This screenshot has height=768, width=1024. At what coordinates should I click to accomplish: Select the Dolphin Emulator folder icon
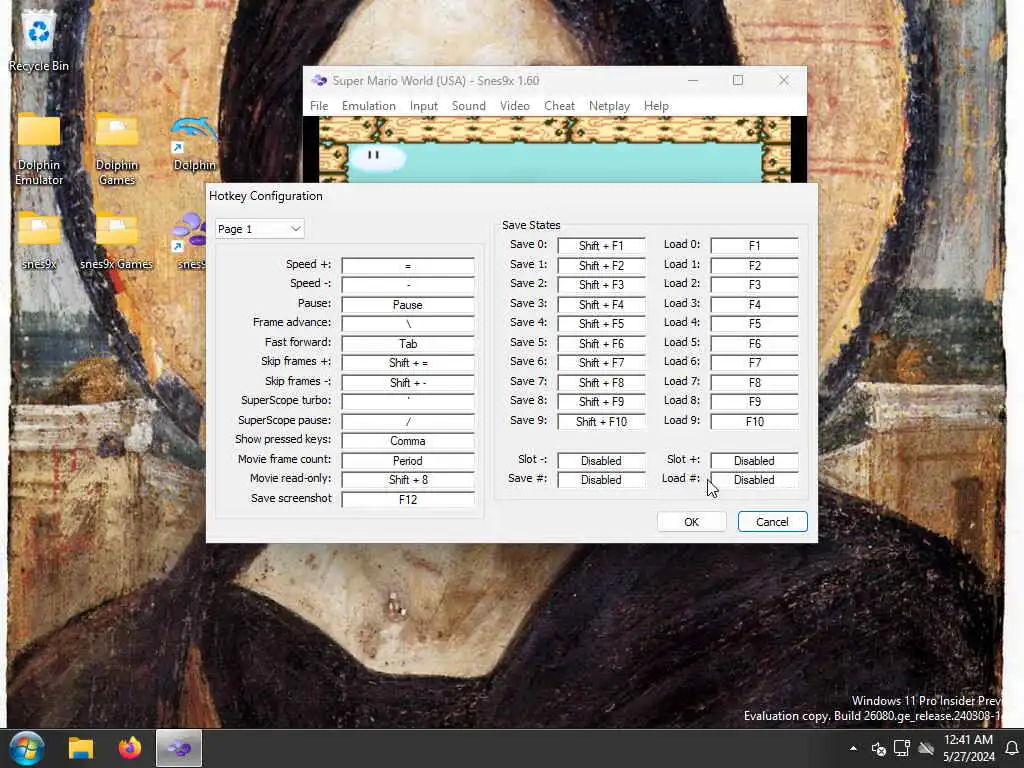pos(39,149)
